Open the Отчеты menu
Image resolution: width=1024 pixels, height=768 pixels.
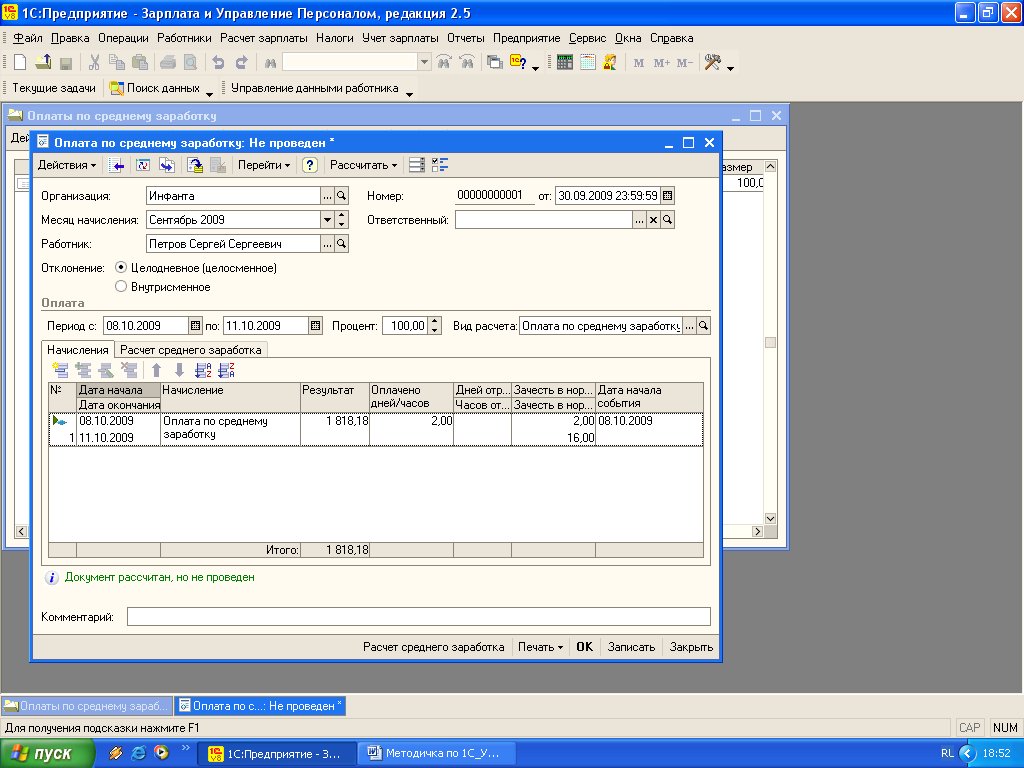pos(466,38)
